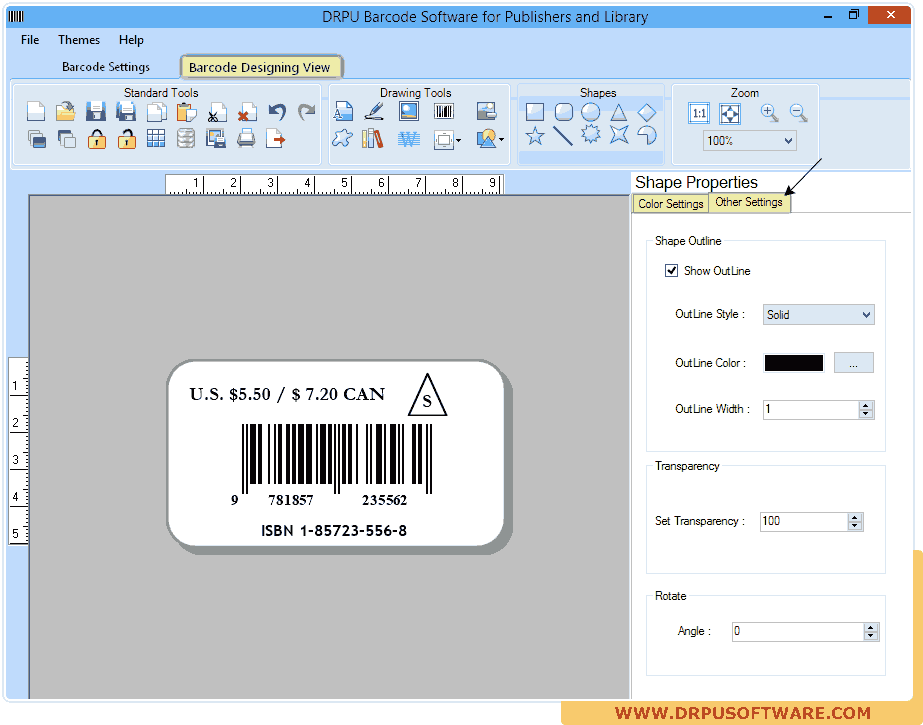The image size is (923, 725).
Task: Uncheck the Show OutLine checkbox
Action: [x=671, y=271]
